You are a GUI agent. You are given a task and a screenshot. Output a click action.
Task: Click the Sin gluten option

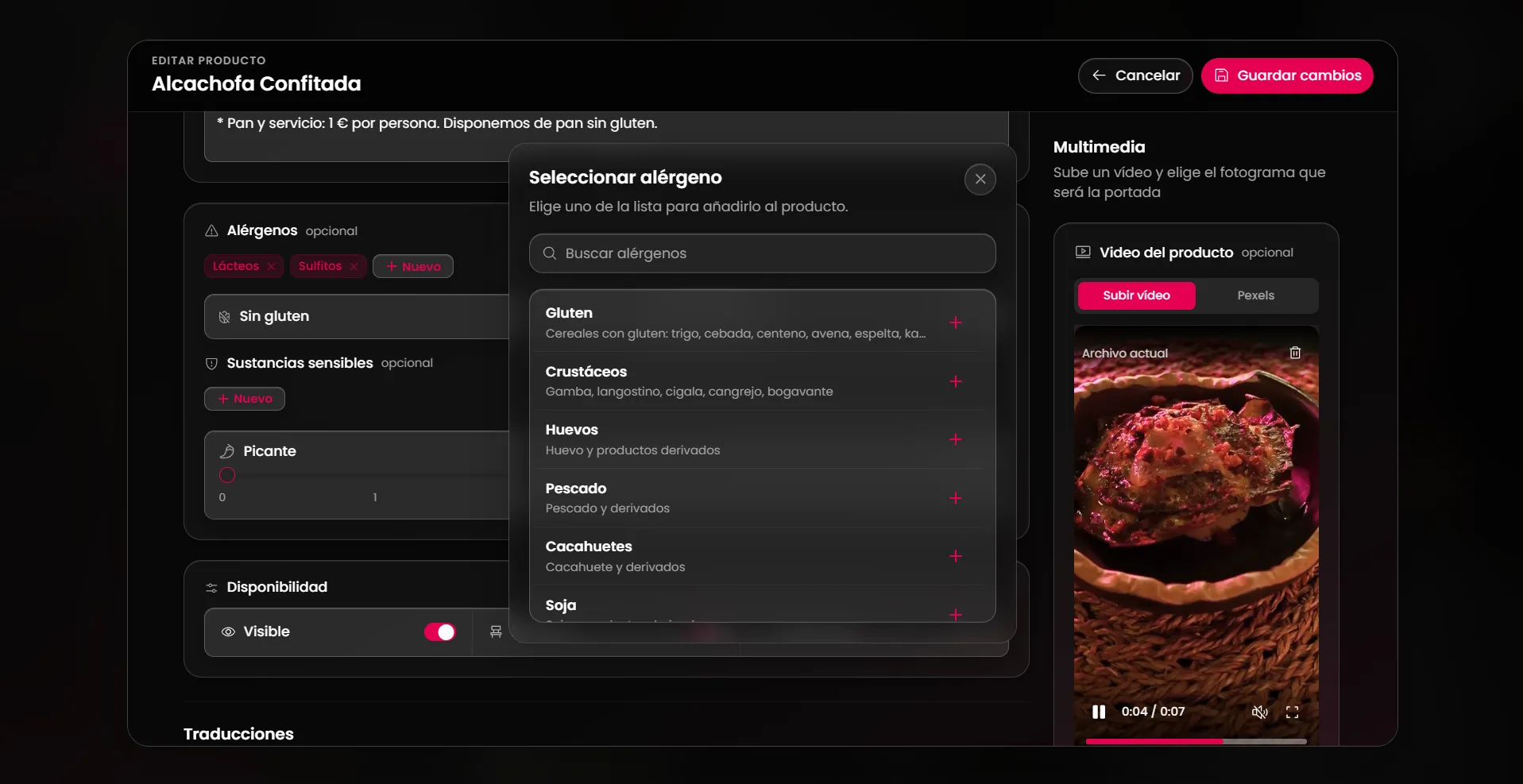[x=357, y=316]
